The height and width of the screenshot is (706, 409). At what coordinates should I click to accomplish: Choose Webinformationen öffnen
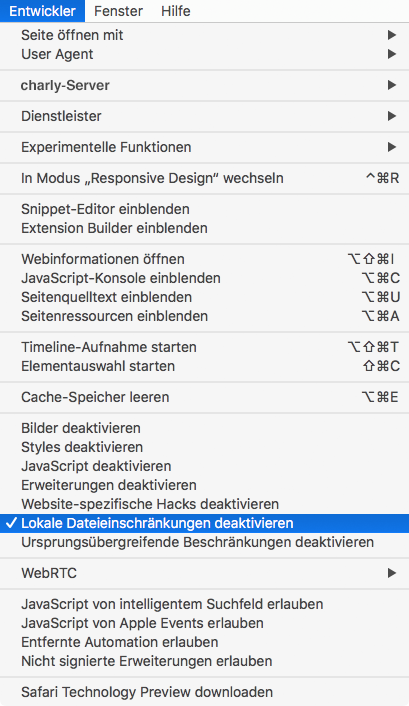[204, 259]
